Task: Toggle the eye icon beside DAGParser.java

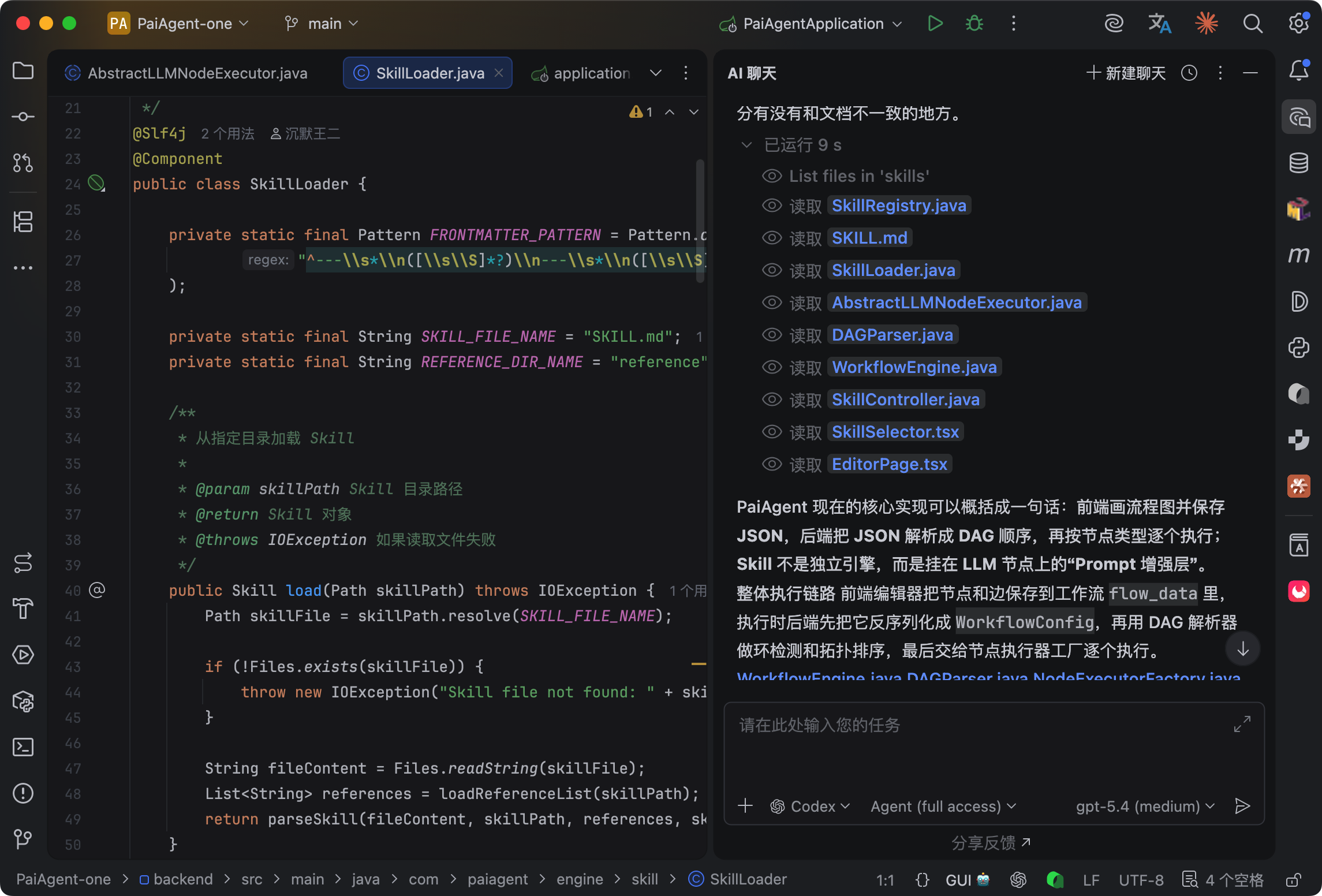Action: (772, 335)
